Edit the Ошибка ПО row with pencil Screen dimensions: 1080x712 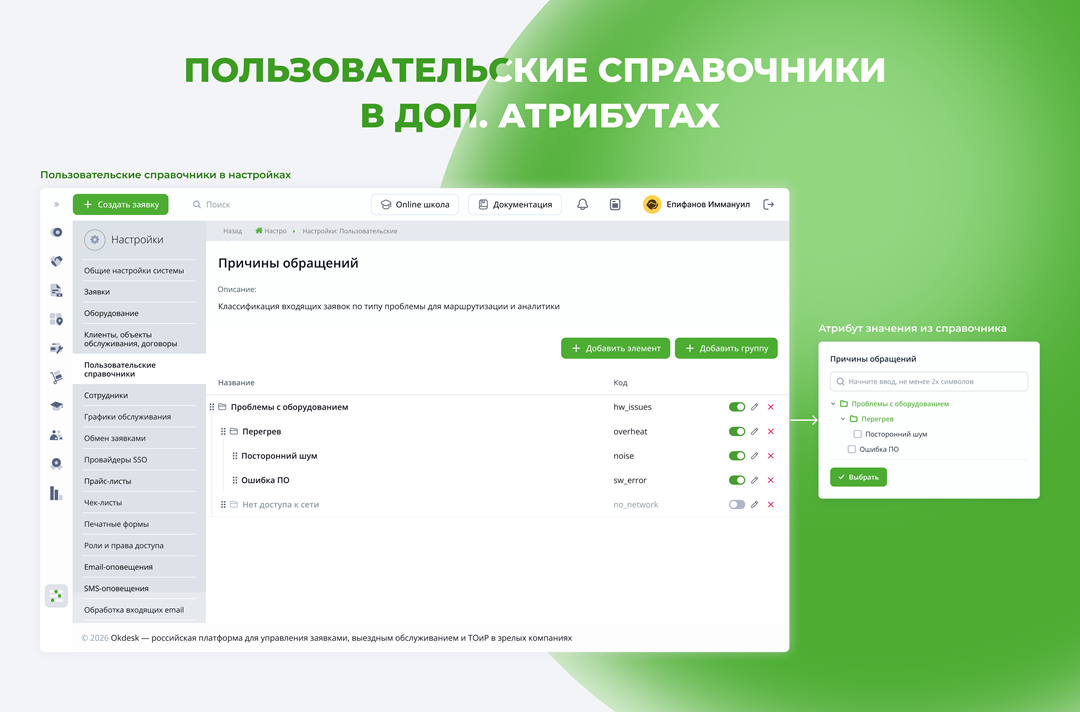point(754,480)
